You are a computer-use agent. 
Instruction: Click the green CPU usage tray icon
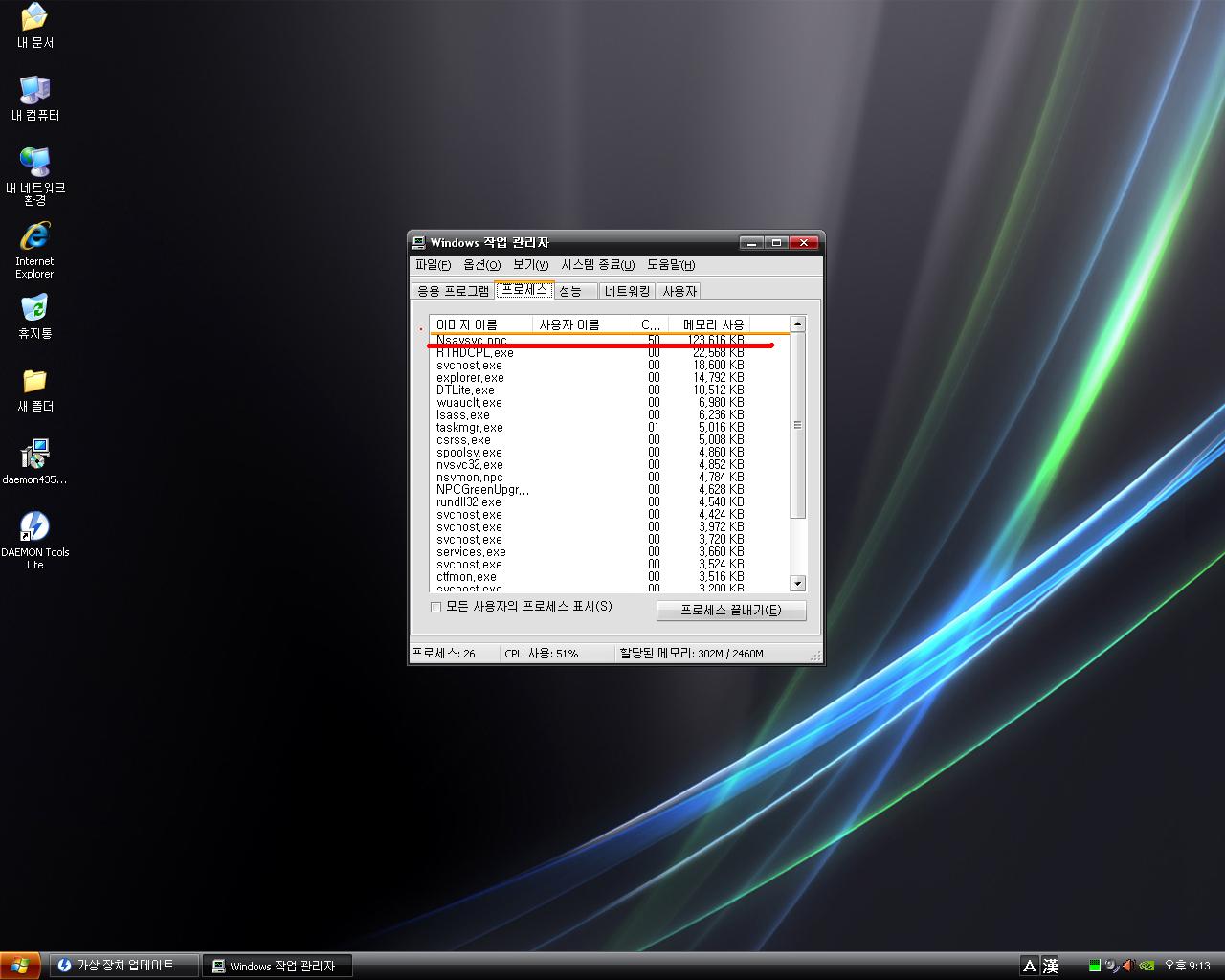click(1095, 966)
